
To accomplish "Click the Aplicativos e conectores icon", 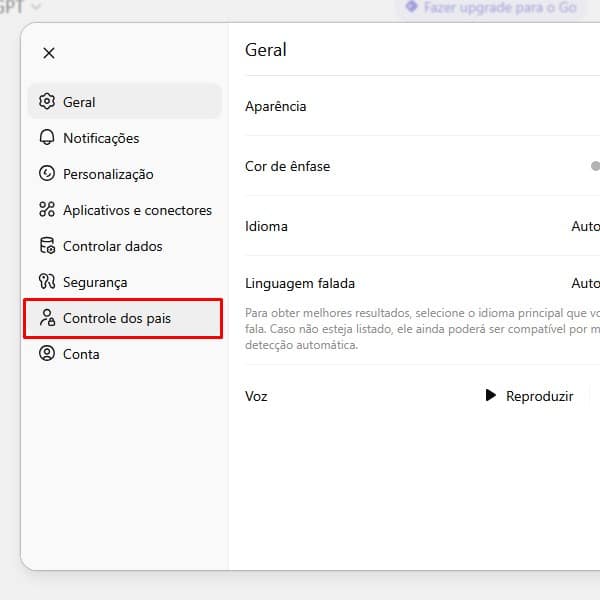I will pyautogui.click(x=47, y=210).
